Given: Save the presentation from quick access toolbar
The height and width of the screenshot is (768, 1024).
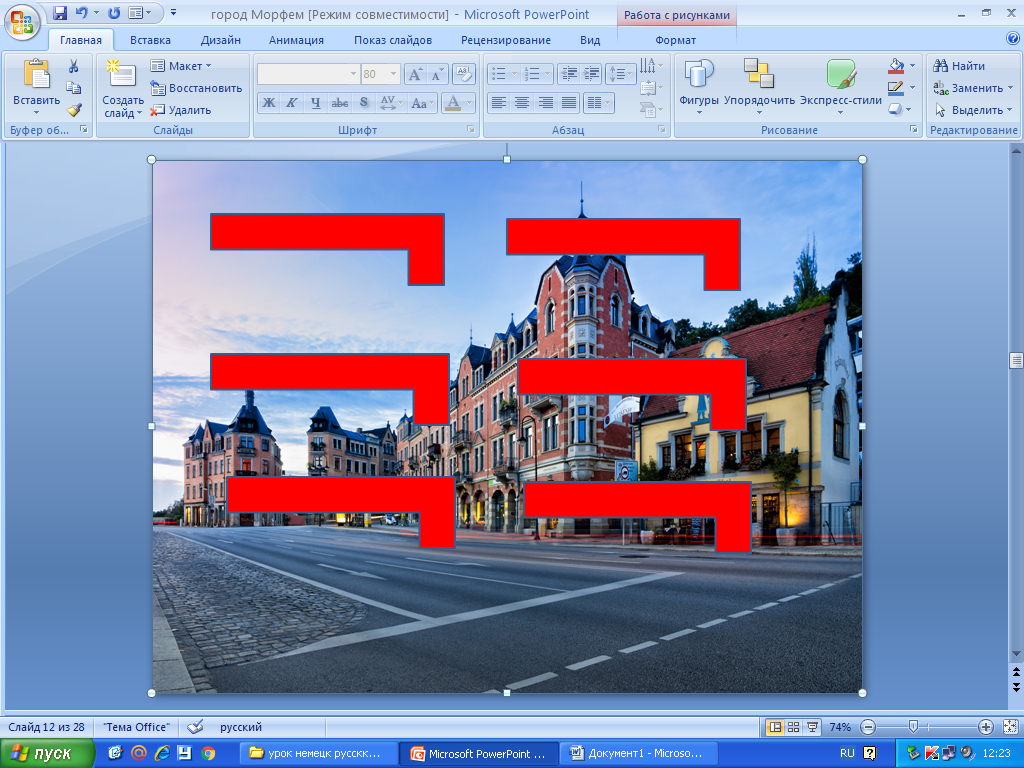Looking at the screenshot, I should pyautogui.click(x=60, y=14).
